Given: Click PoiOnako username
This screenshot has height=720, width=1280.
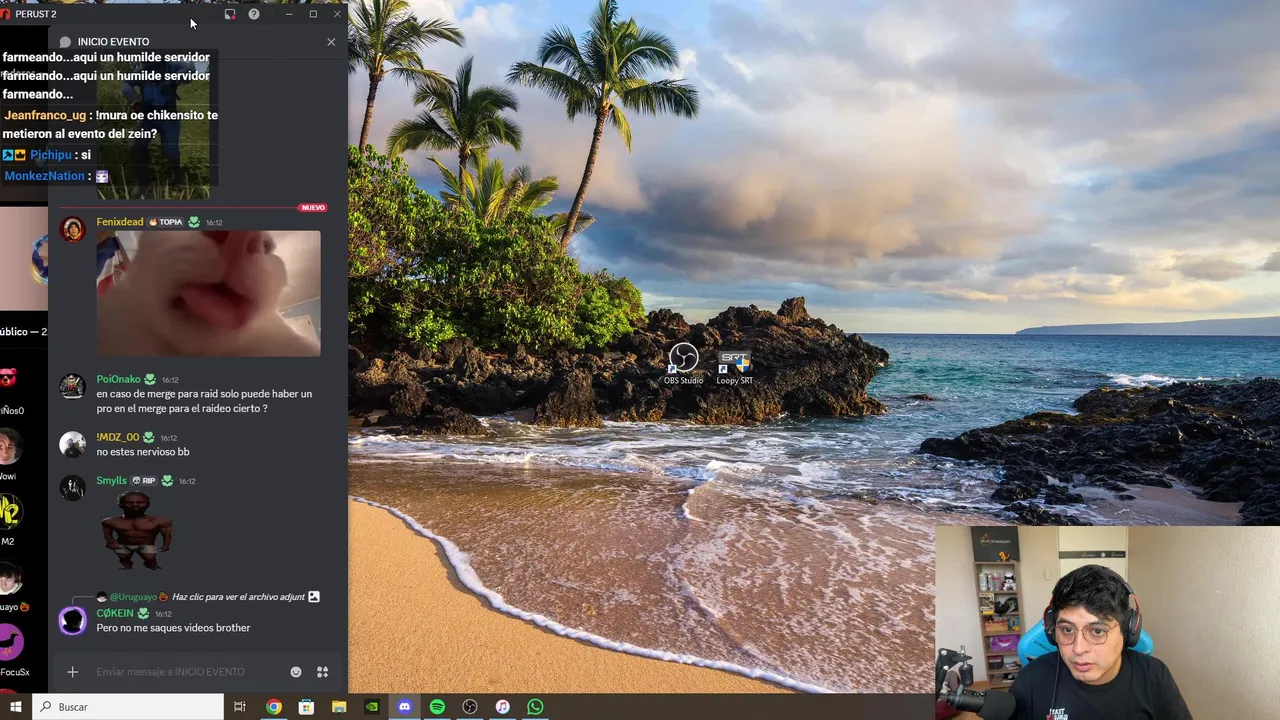Looking at the screenshot, I should (118, 379).
